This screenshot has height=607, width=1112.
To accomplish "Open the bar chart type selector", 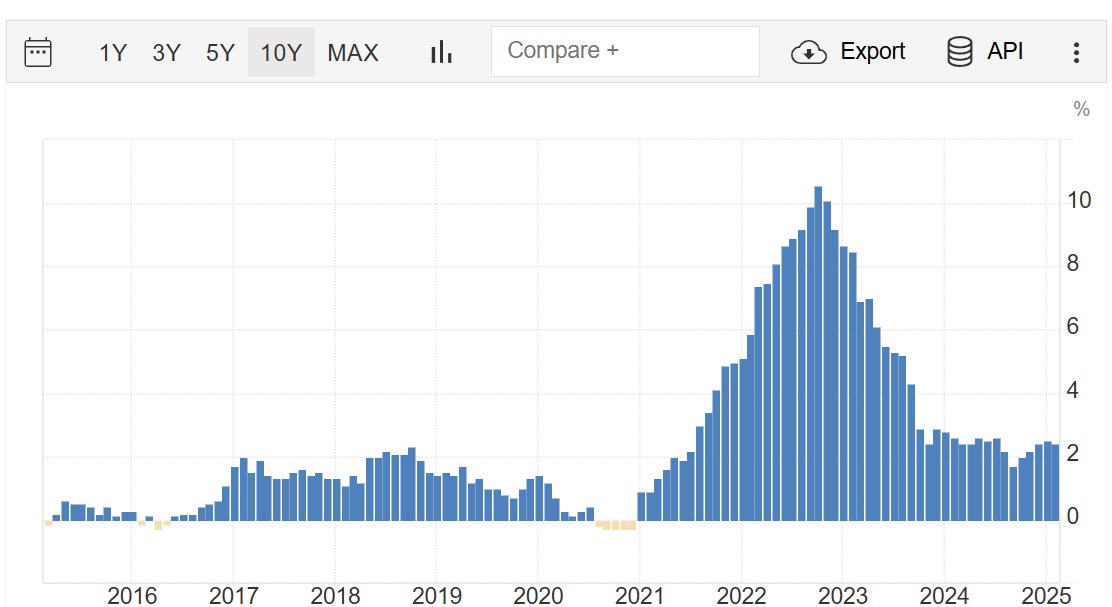I will tap(441, 52).
